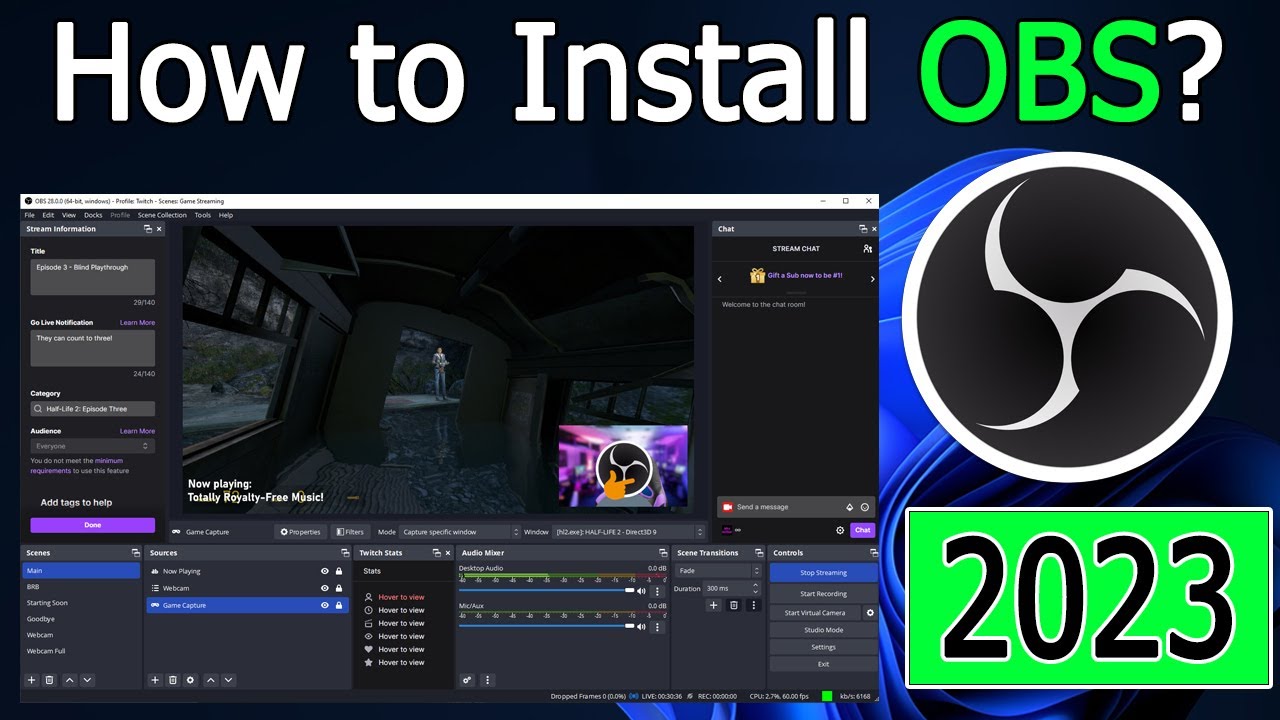
Task: Mute Mic/Aux speaker icon
Action: [x=641, y=627]
